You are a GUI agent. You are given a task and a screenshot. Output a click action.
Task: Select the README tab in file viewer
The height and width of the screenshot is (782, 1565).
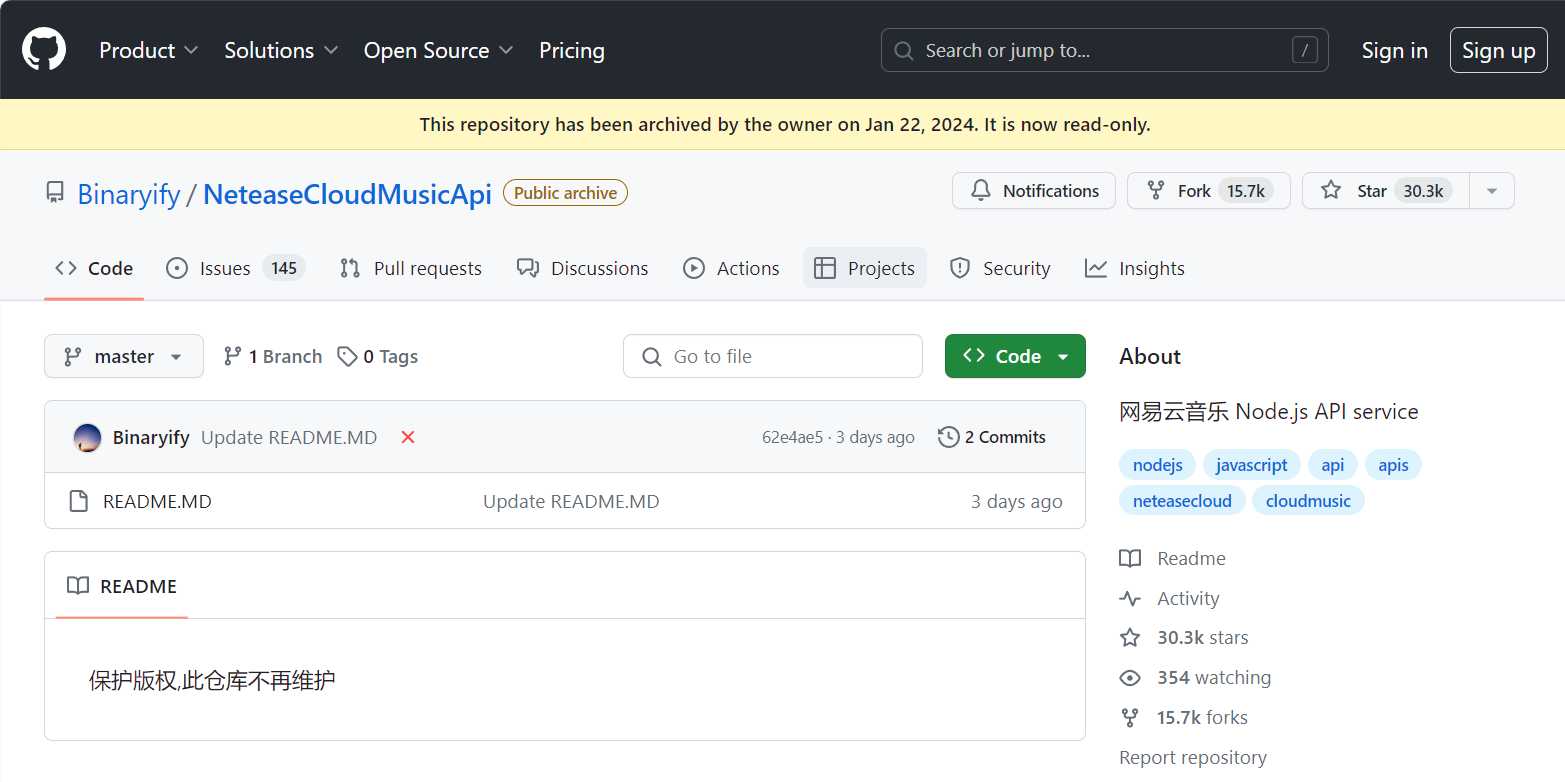pos(122,586)
